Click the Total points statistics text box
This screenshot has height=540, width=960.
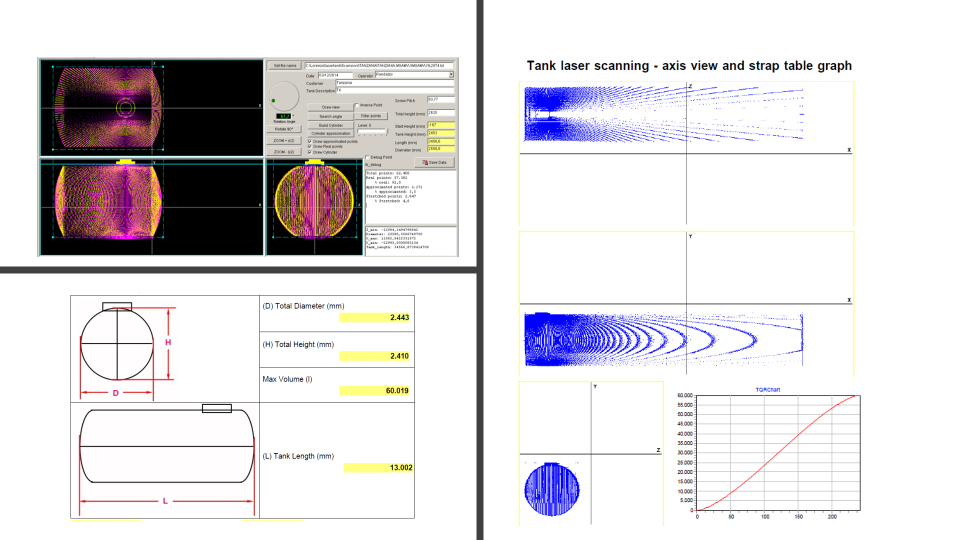(x=411, y=197)
